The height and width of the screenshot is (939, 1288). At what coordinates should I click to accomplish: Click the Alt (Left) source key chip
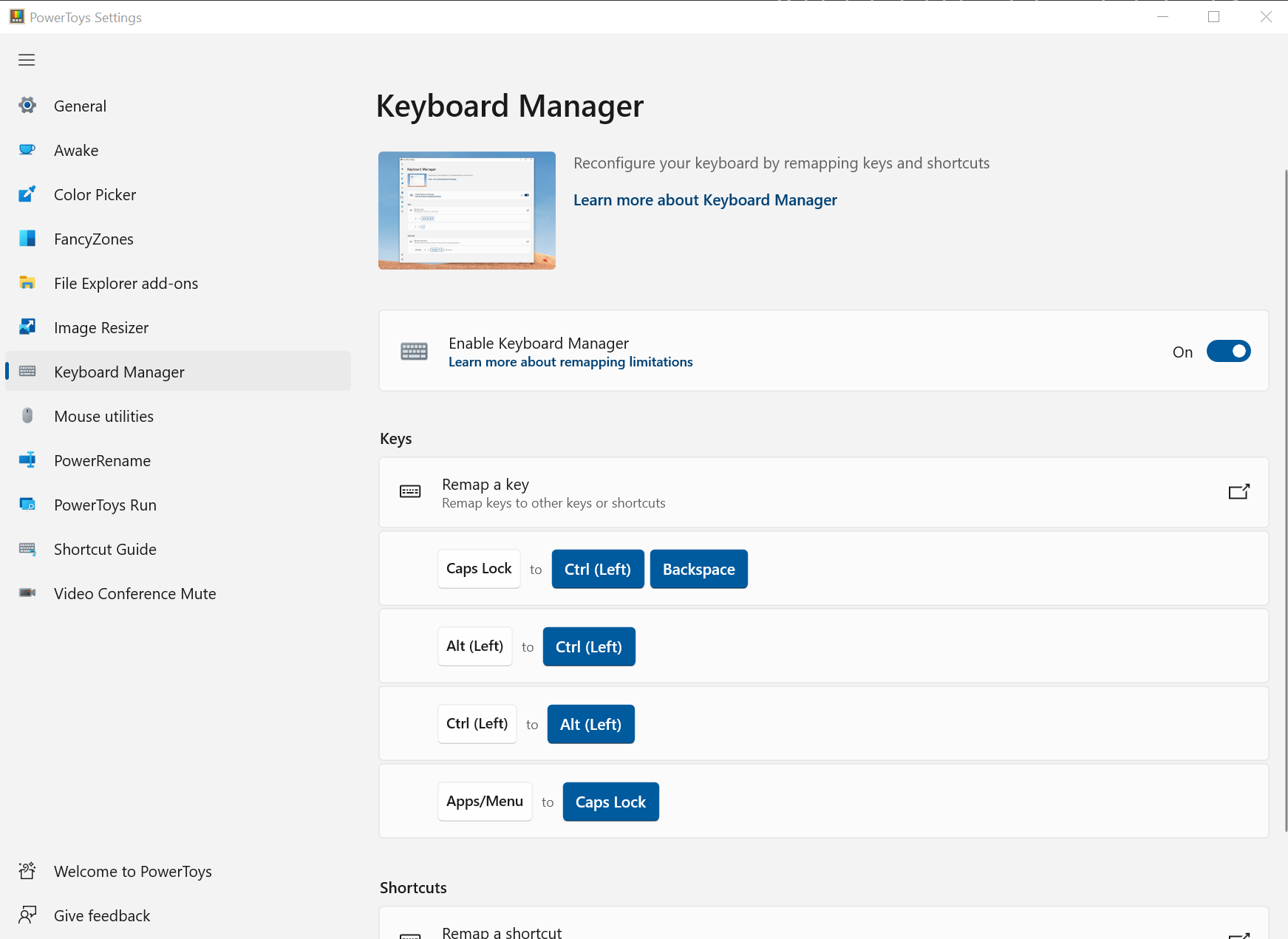click(x=475, y=646)
